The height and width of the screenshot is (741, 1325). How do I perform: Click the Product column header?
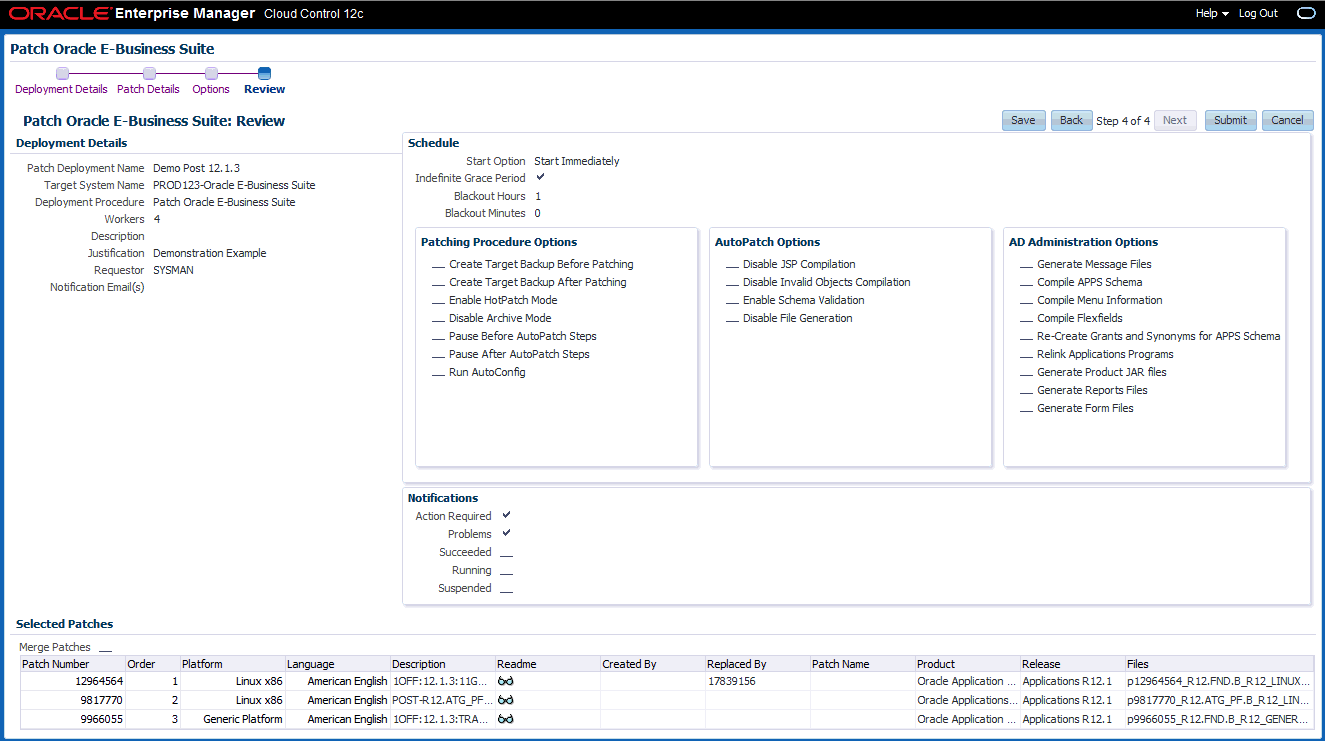click(x=967, y=664)
